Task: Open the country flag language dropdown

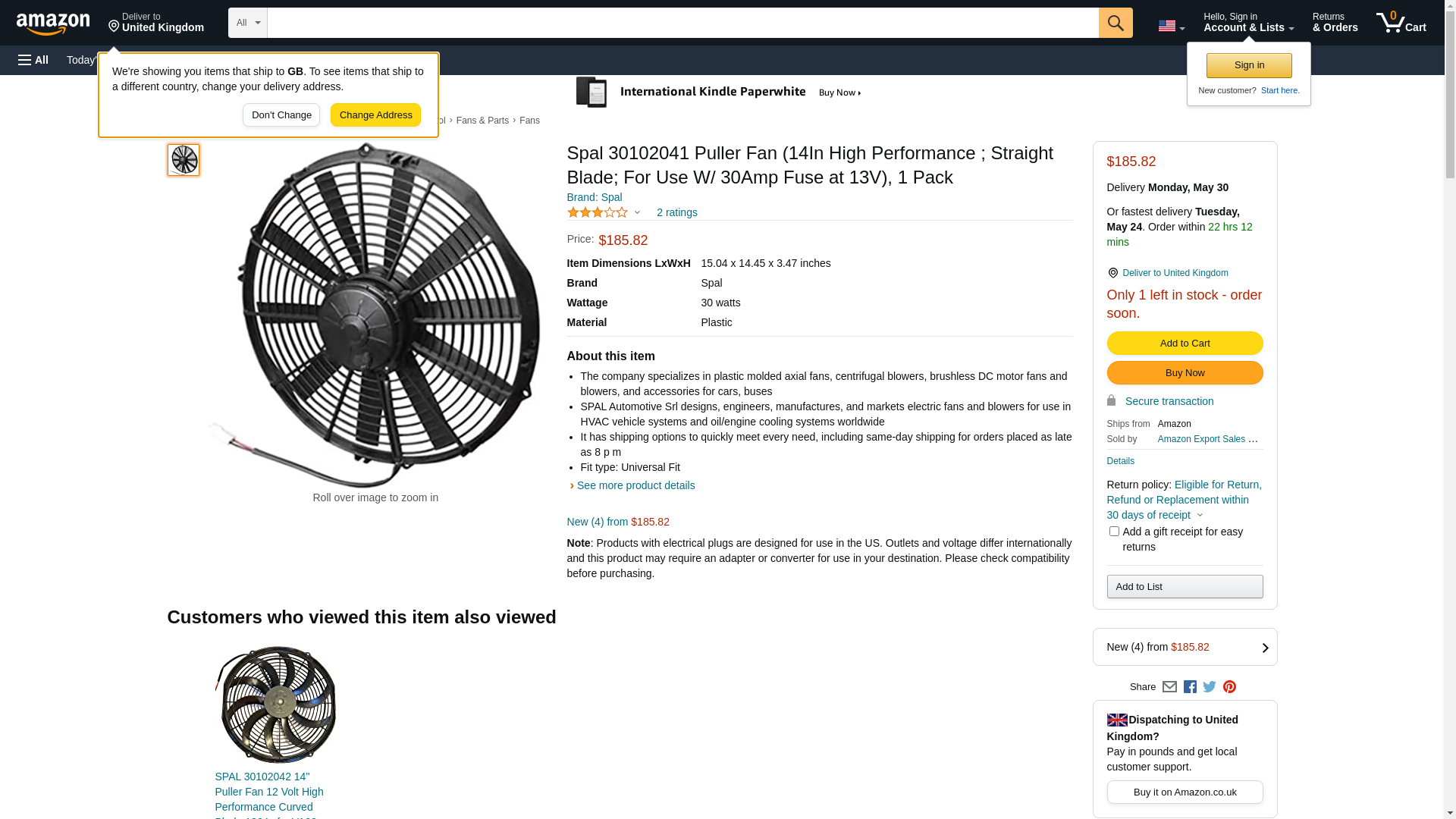Action: [x=1171, y=26]
